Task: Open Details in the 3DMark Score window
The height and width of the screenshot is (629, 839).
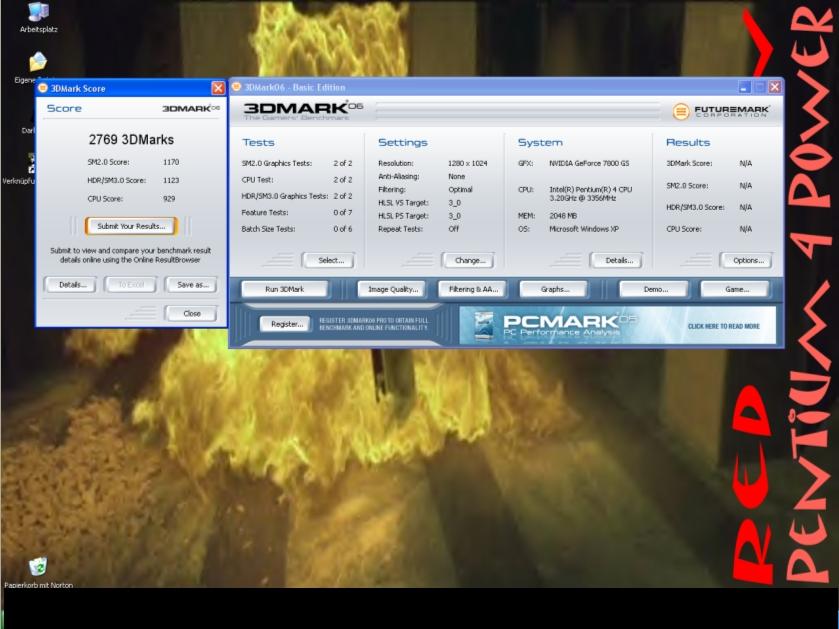Action: click(x=71, y=285)
